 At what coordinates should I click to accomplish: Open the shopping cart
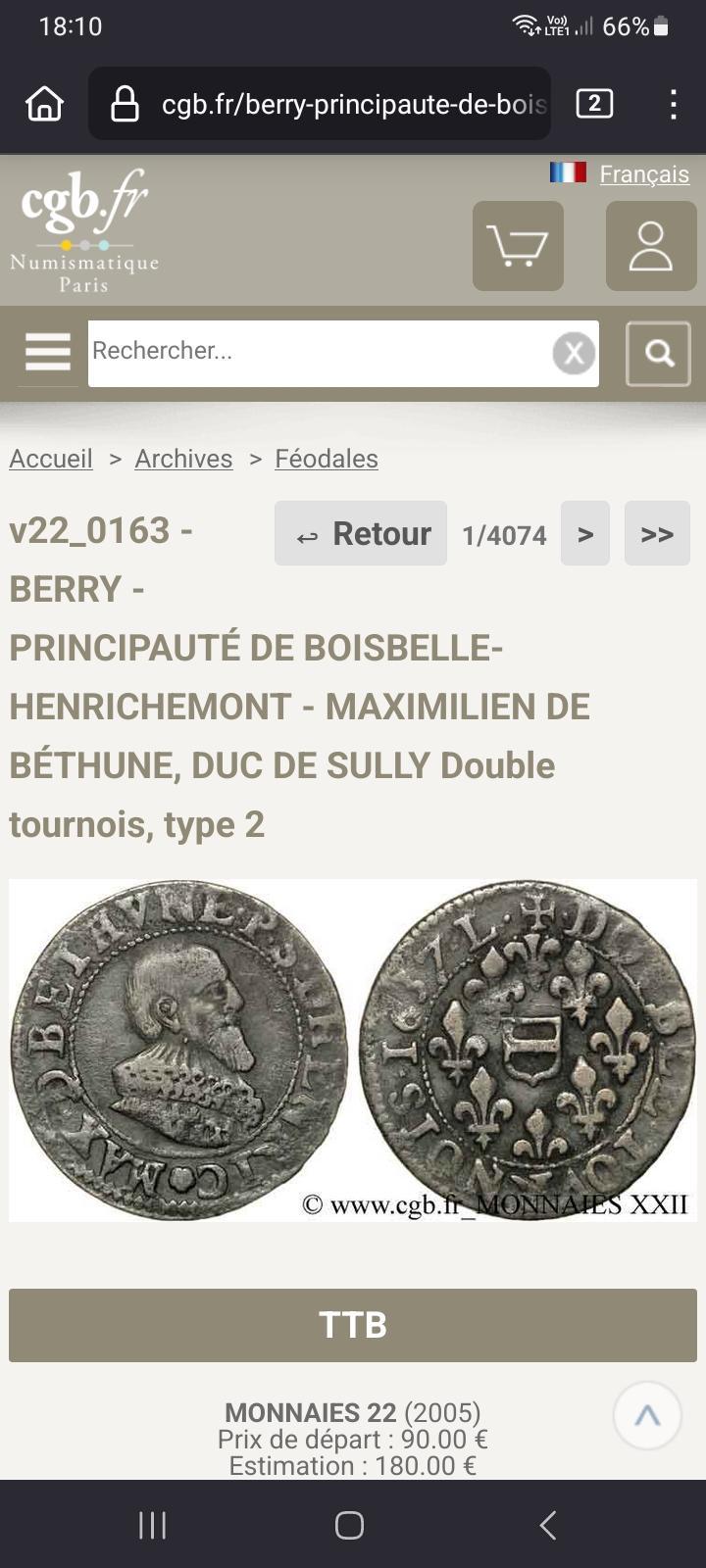518,246
